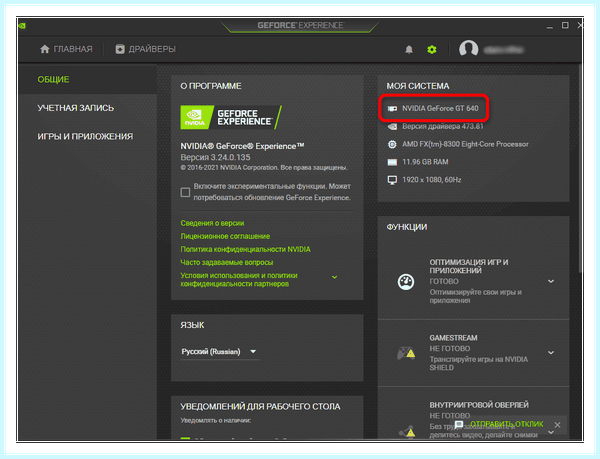Go to the Главная home tab
The width and height of the screenshot is (600, 459).
[x=66, y=49]
